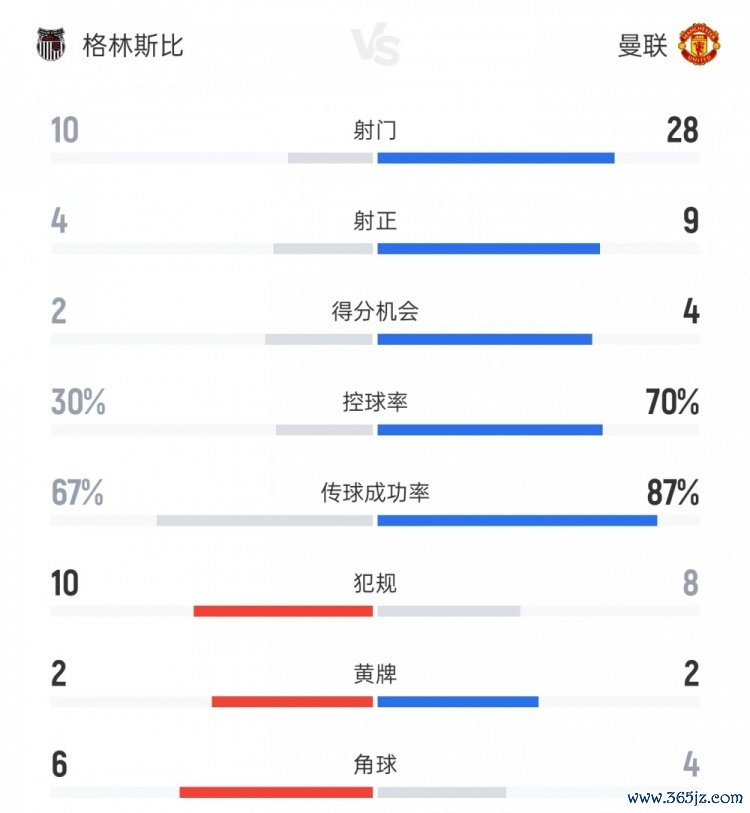
Task: Click the red 角球 corners bar
Action: click(276, 793)
